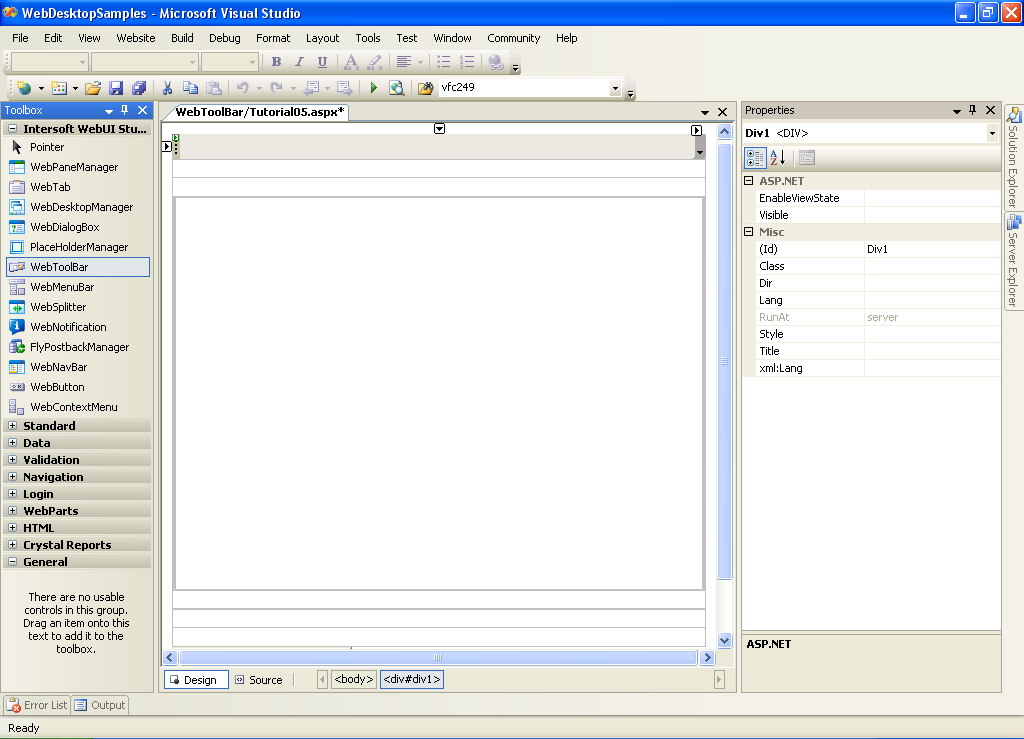This screenshot has height=739, width=1024.
Task: Click the Cut scissors icon
Action: click(x=167, y=88)
